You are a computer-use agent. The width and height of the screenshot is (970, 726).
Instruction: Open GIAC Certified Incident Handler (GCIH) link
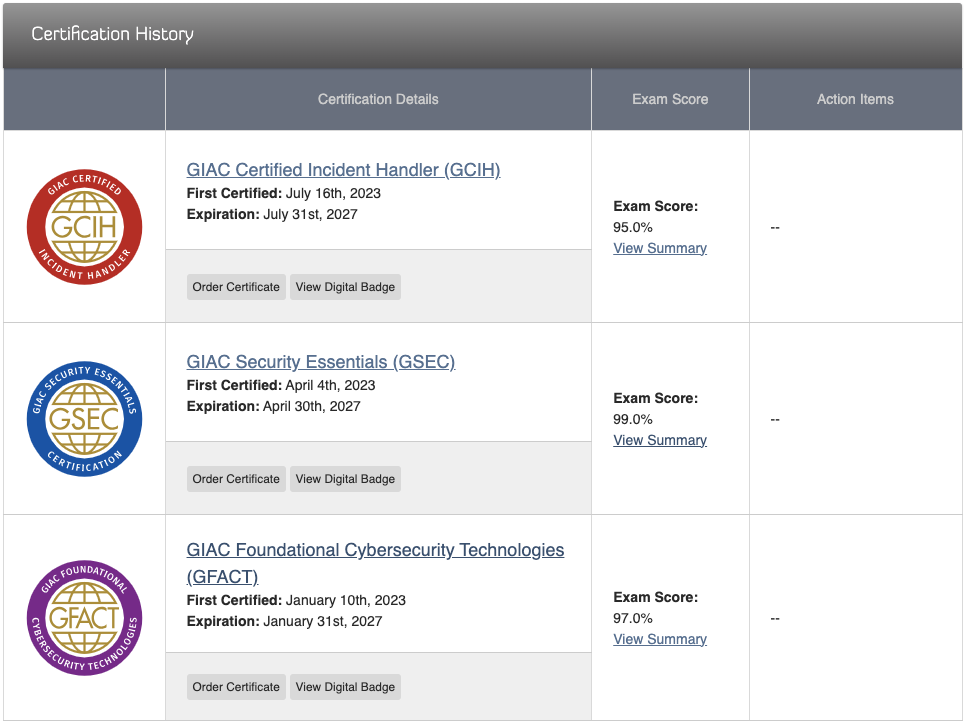click(x=343, y=170)
